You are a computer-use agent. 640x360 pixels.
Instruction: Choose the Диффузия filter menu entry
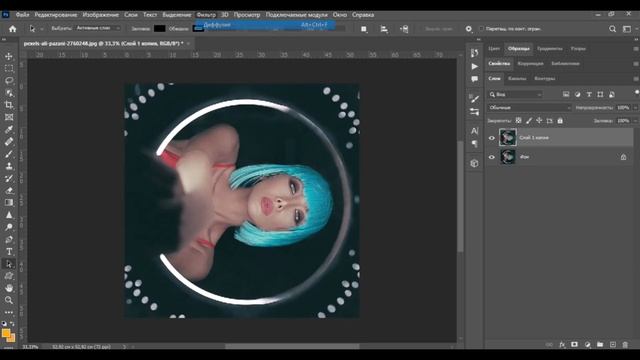point(265,25)
